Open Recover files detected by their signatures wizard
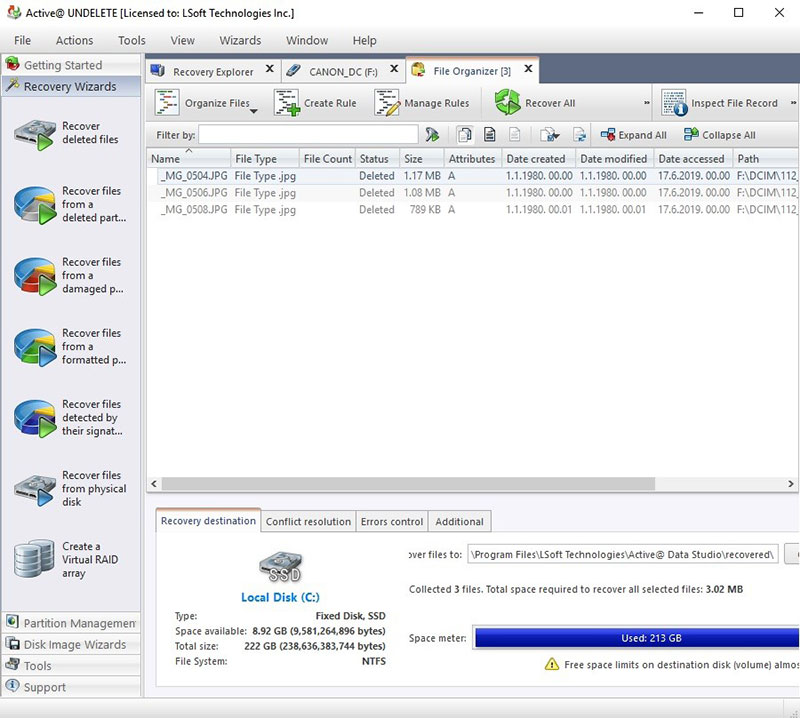Viewport: 800px width, 718px height. pyautogui.click(x=68, y=417)
